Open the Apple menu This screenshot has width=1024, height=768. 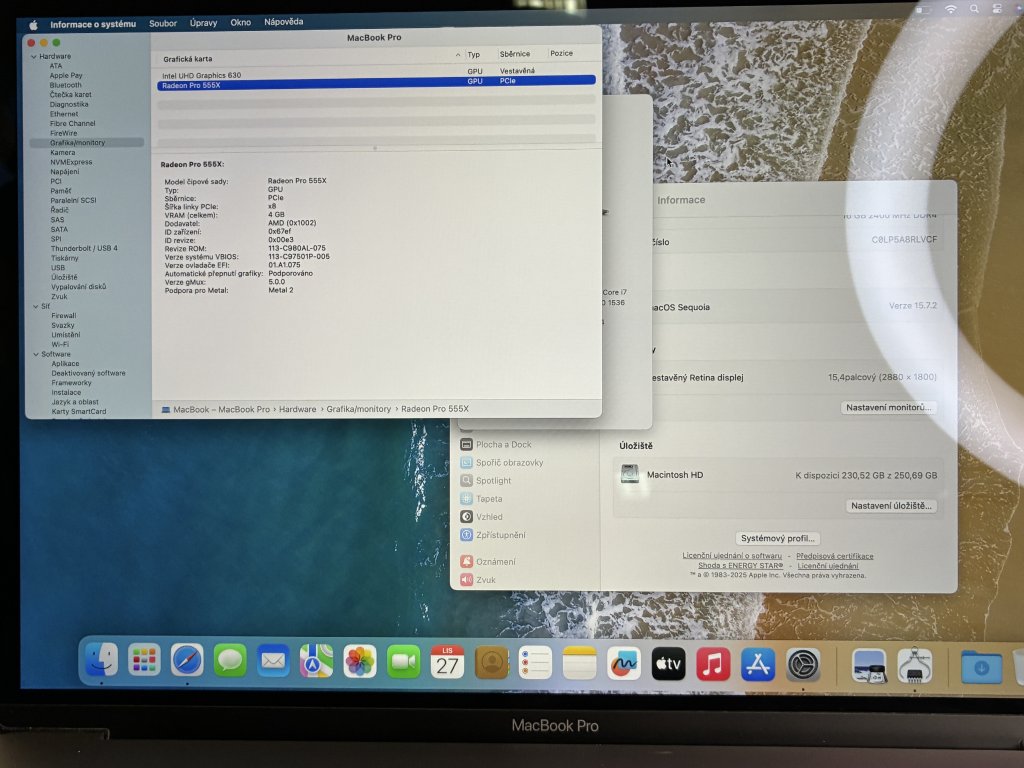(x=33, y=25)
